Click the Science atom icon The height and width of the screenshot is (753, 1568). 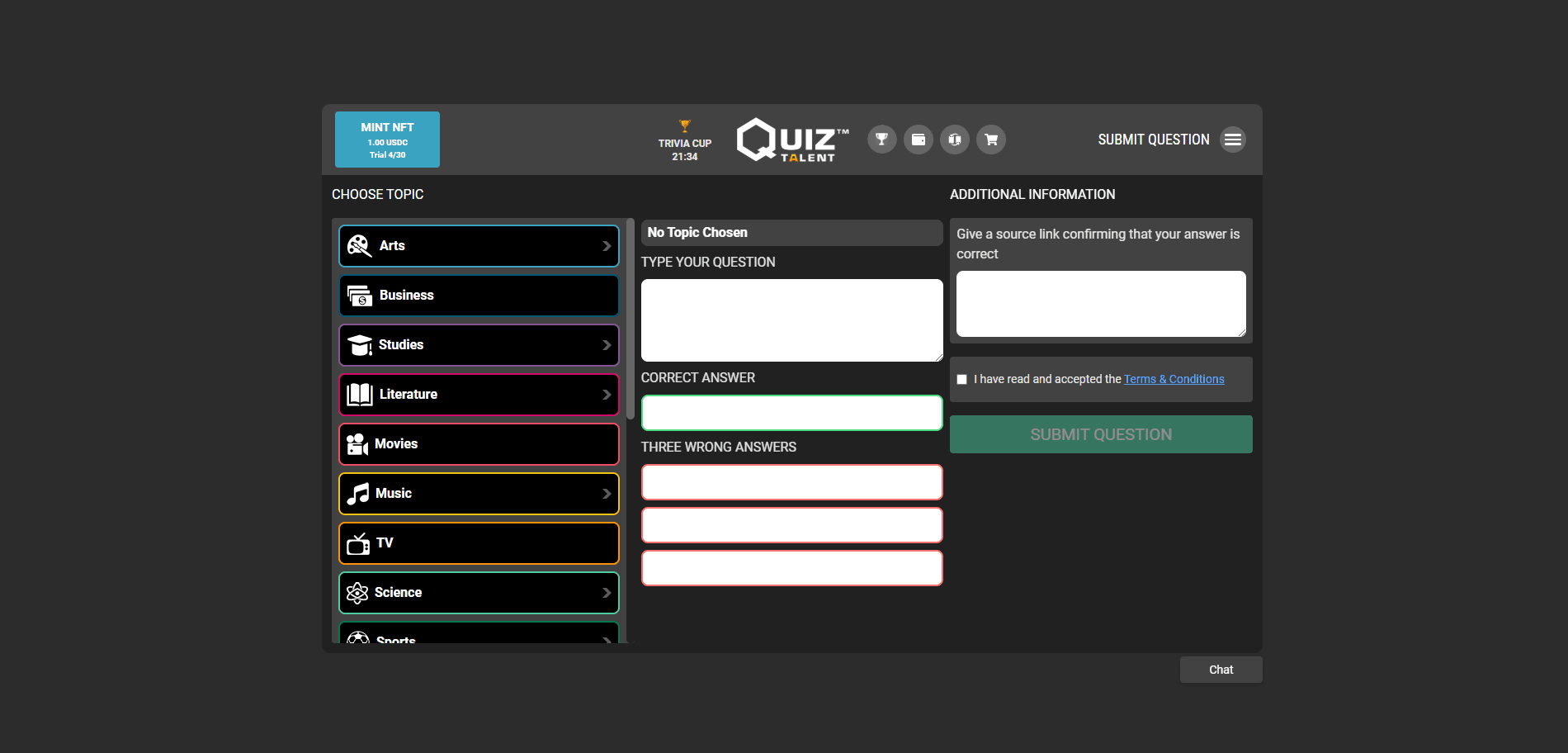click(357, 593)
